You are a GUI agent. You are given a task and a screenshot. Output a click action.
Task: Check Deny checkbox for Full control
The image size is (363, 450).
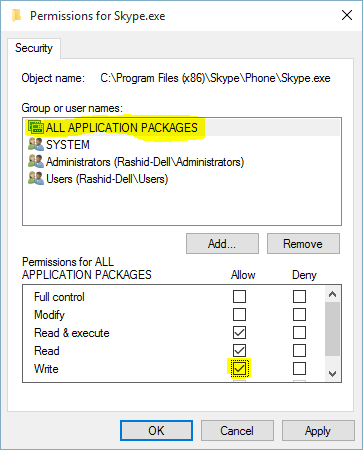(x=299, y=296)
